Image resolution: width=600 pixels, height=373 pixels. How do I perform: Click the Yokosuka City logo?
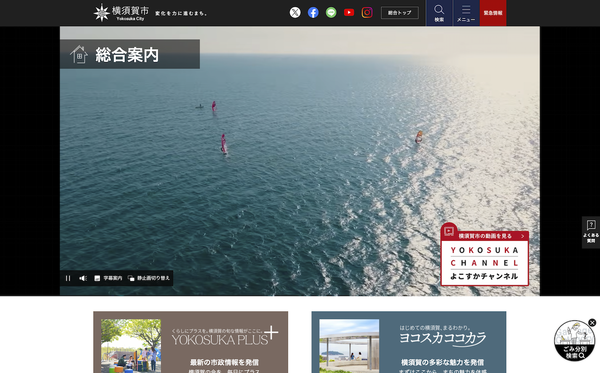[121, 13]
